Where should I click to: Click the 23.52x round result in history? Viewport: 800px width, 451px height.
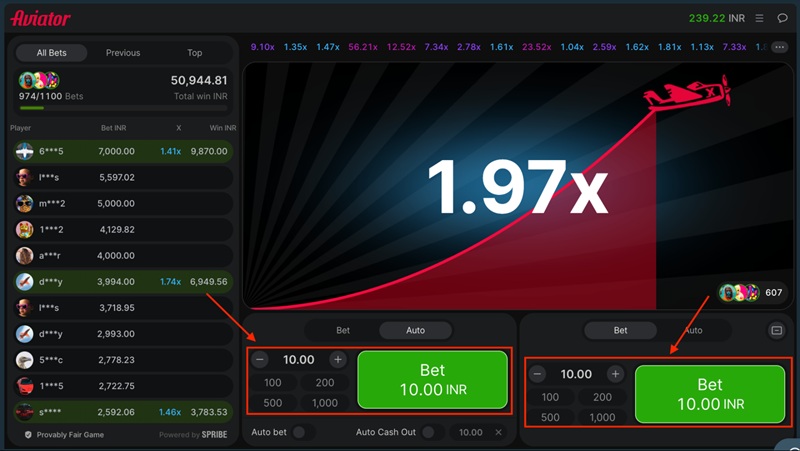pos(536,47)
